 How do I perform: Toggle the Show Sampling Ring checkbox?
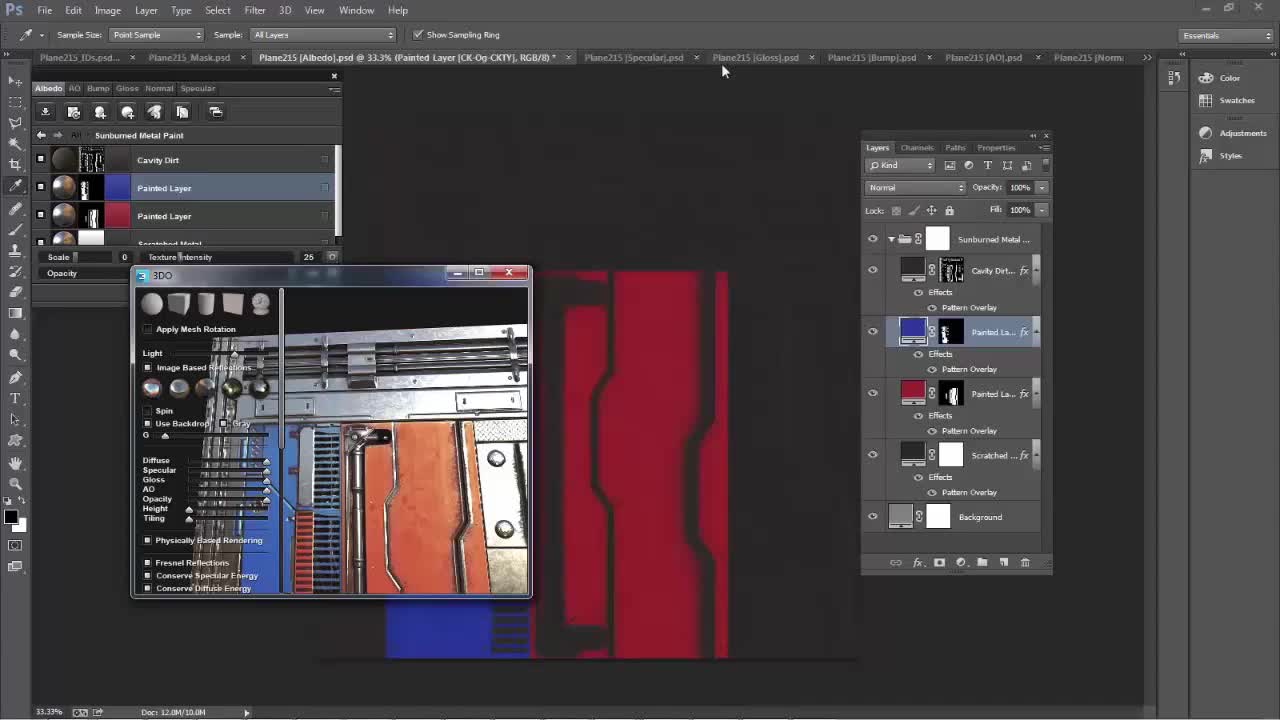[x=418, y=35]
